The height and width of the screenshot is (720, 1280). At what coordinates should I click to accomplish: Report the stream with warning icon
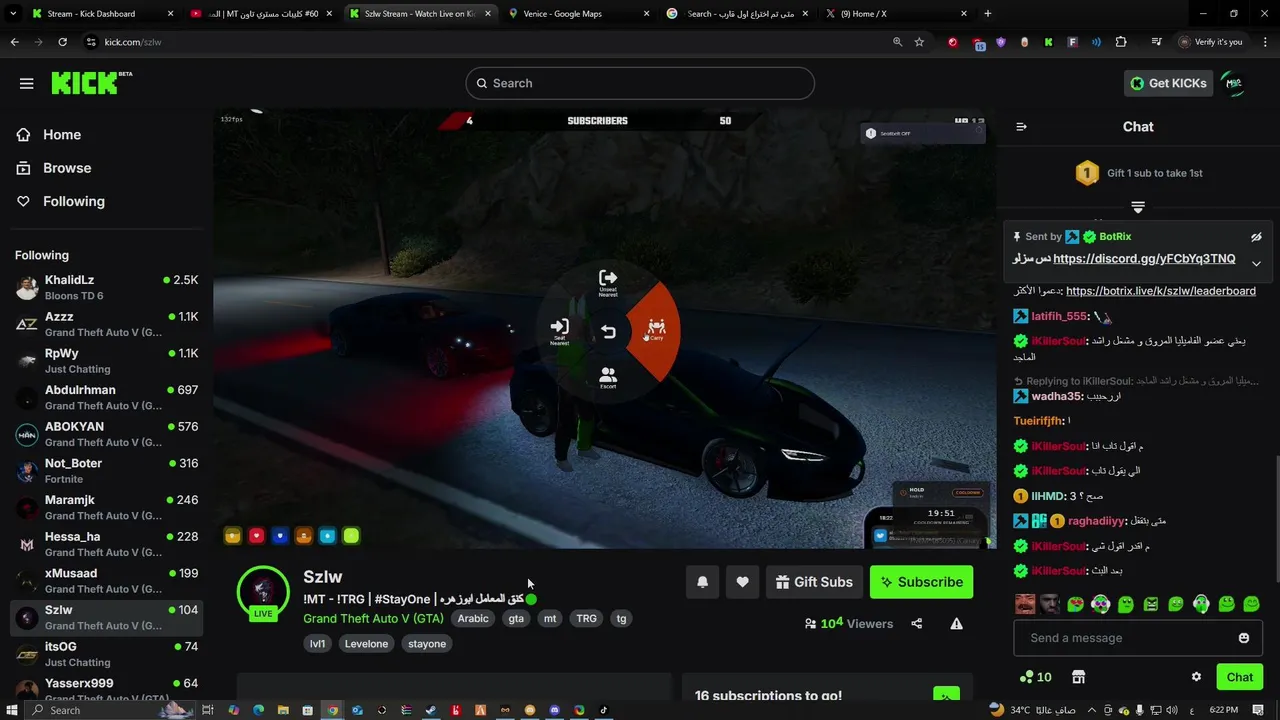point(956,624)
